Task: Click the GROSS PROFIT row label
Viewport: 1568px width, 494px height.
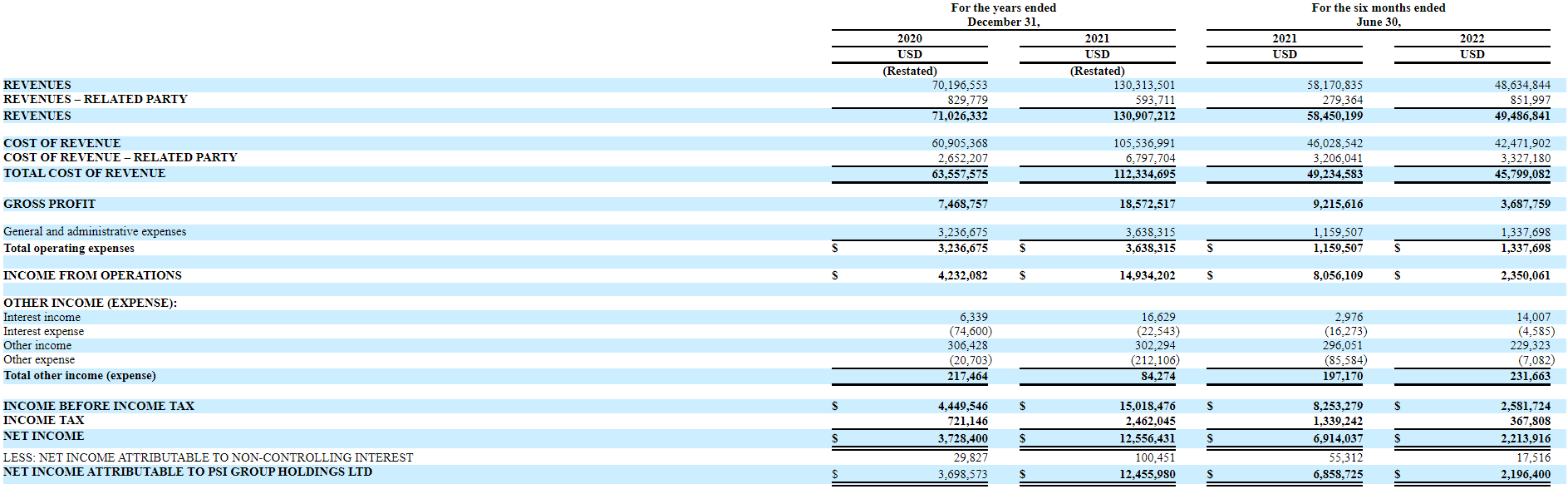Action: click(49, 204)
